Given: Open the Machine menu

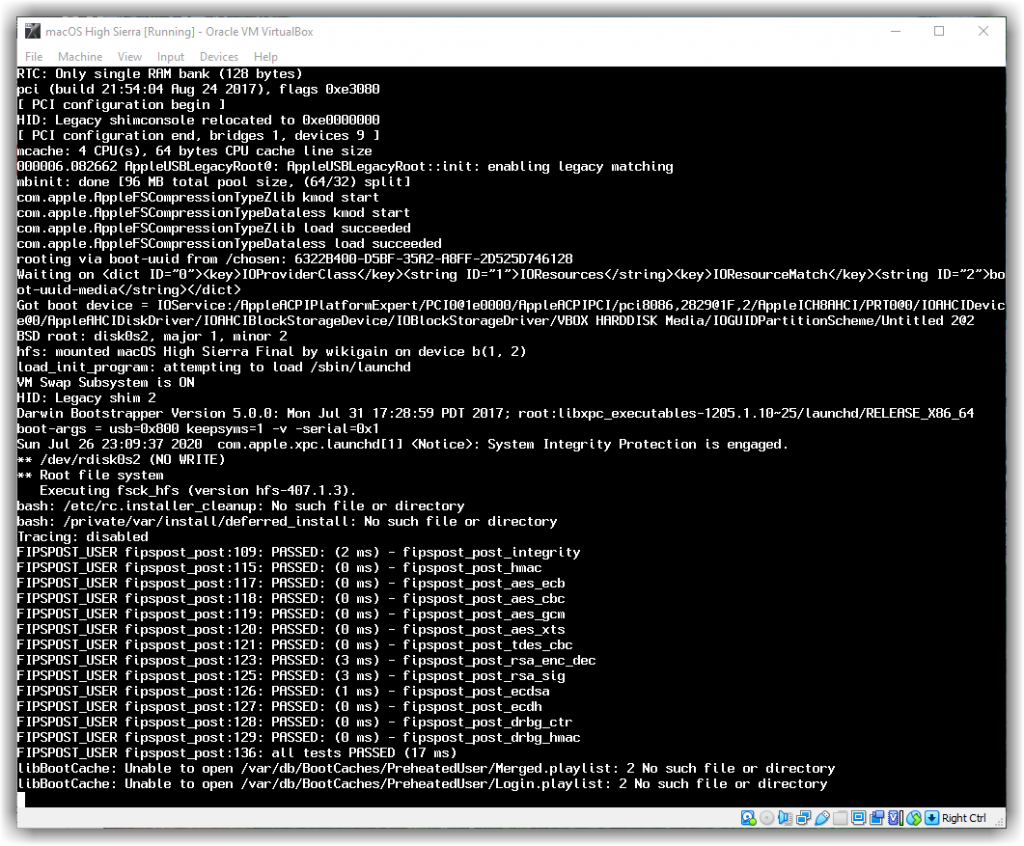Looking at the screenshot, I should click(80, 57).
